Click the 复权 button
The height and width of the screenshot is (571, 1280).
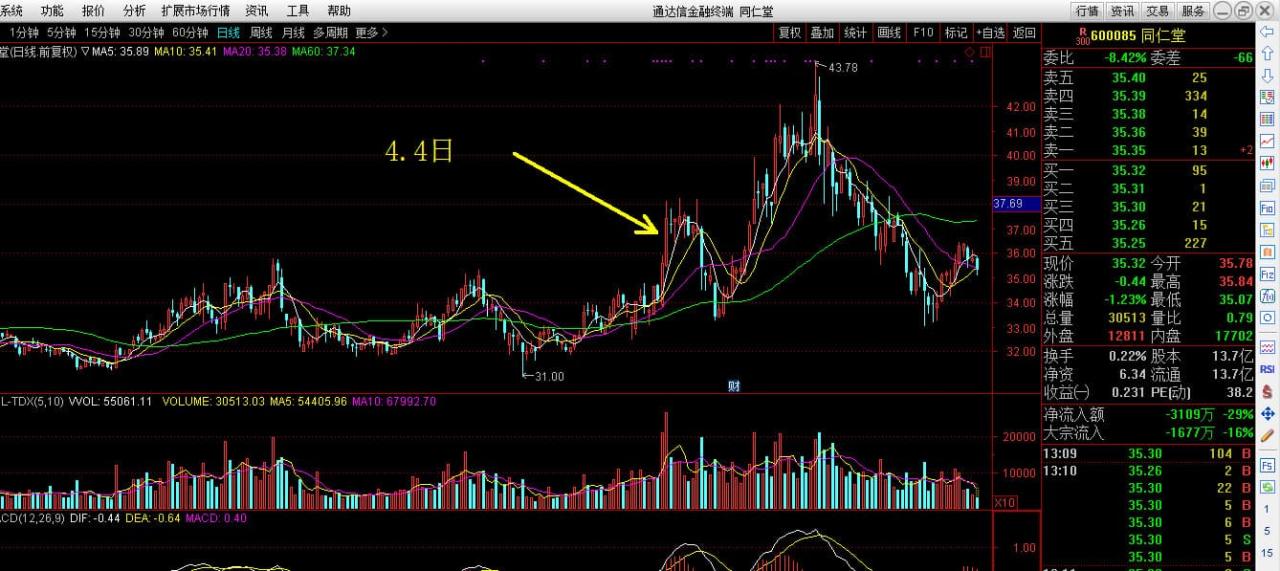click(x=790, y=33)
